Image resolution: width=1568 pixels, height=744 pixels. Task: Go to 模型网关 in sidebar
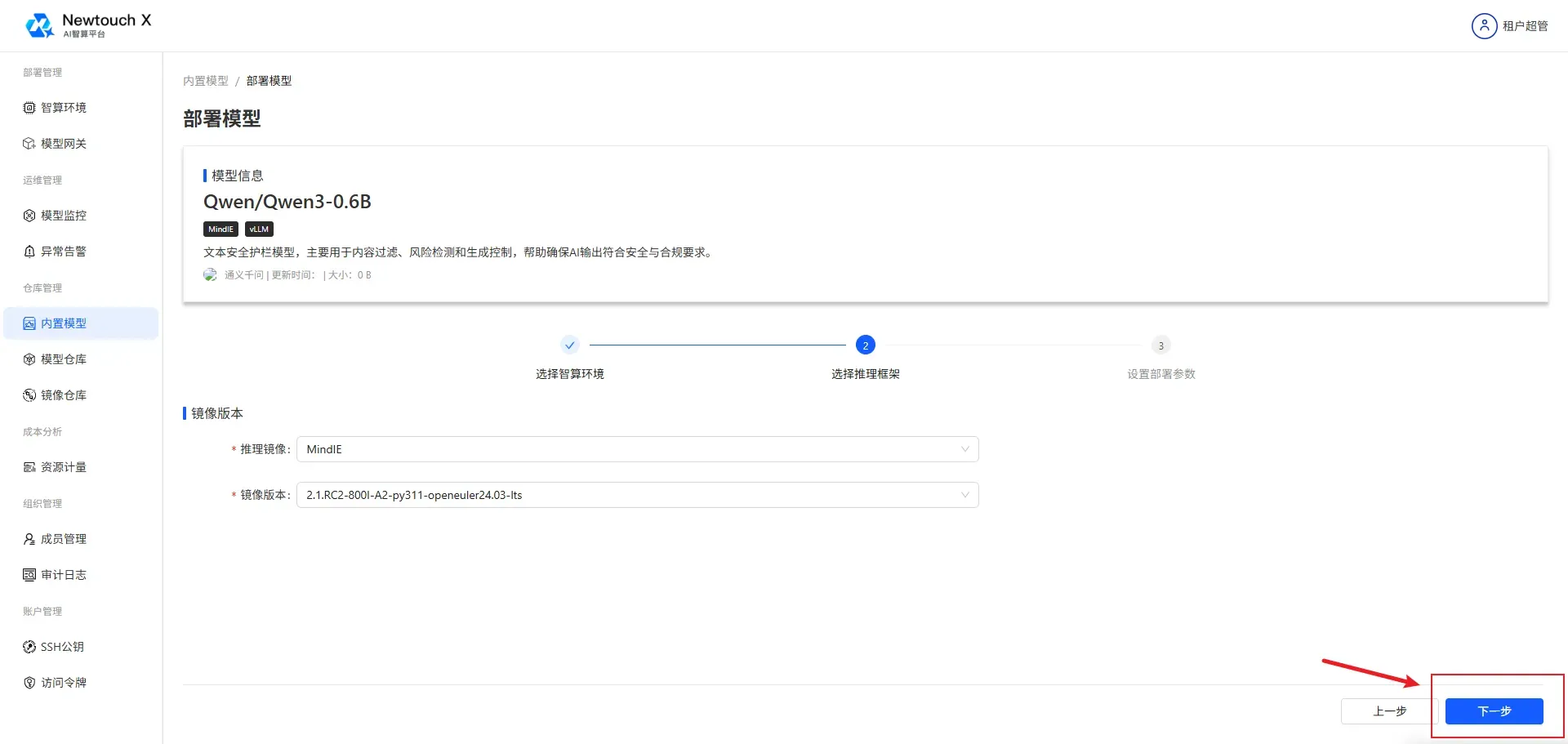pos(81,144)
